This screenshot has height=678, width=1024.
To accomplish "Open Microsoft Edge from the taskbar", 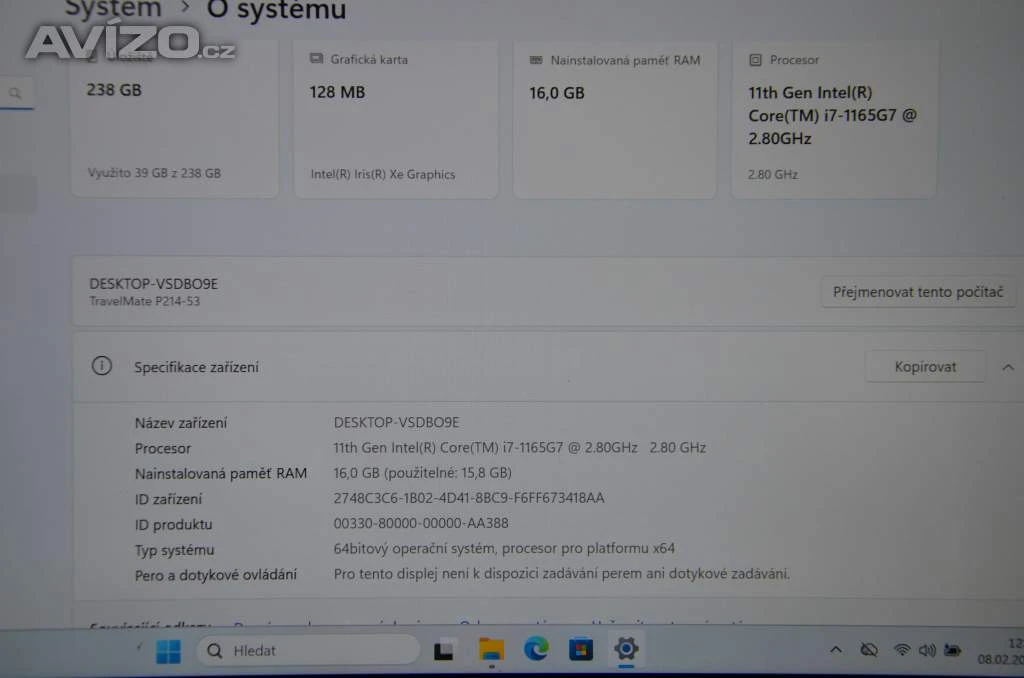I will (537, 651).
